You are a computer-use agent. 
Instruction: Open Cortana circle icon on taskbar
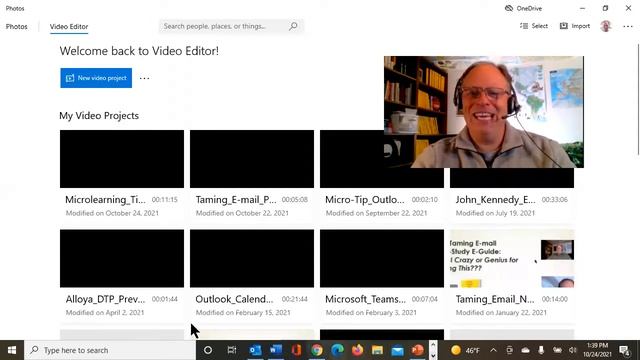208,350
